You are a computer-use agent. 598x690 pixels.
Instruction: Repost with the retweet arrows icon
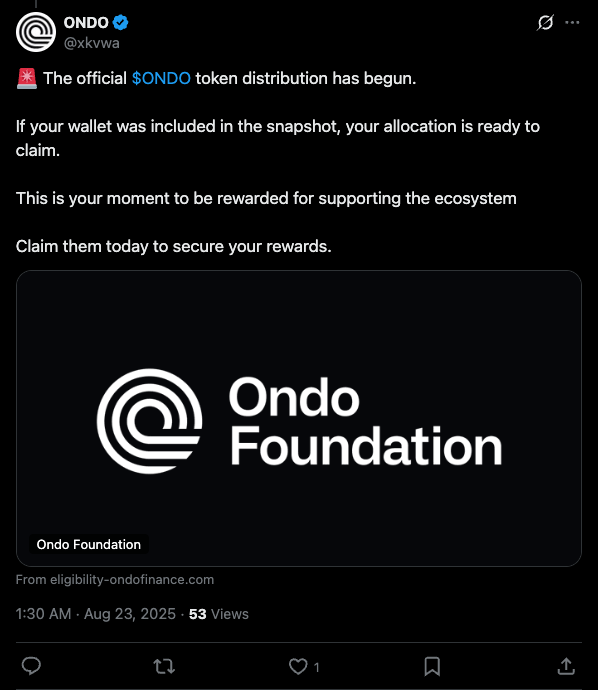[164, 666]
